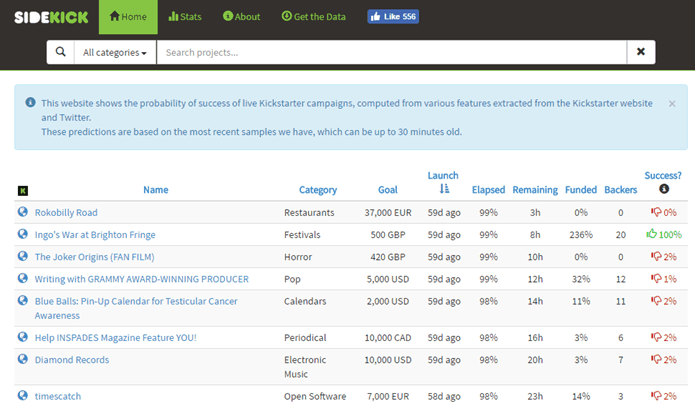Select the Festivals category cell
The height and width of the screenshot is (406, 695).
(302, 235)
